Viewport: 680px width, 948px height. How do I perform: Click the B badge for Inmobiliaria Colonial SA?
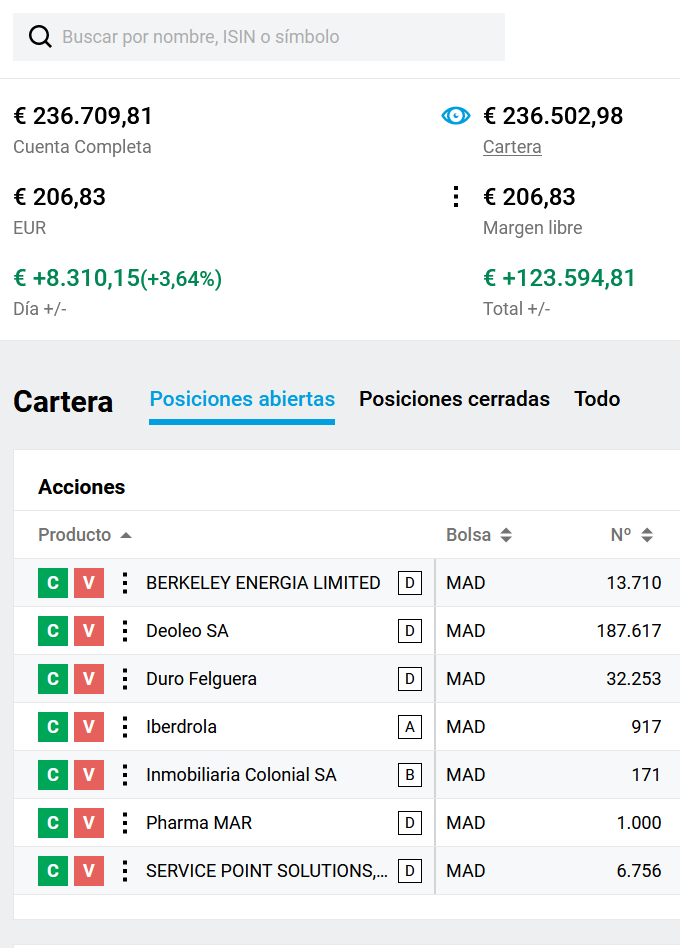point(409,775)
